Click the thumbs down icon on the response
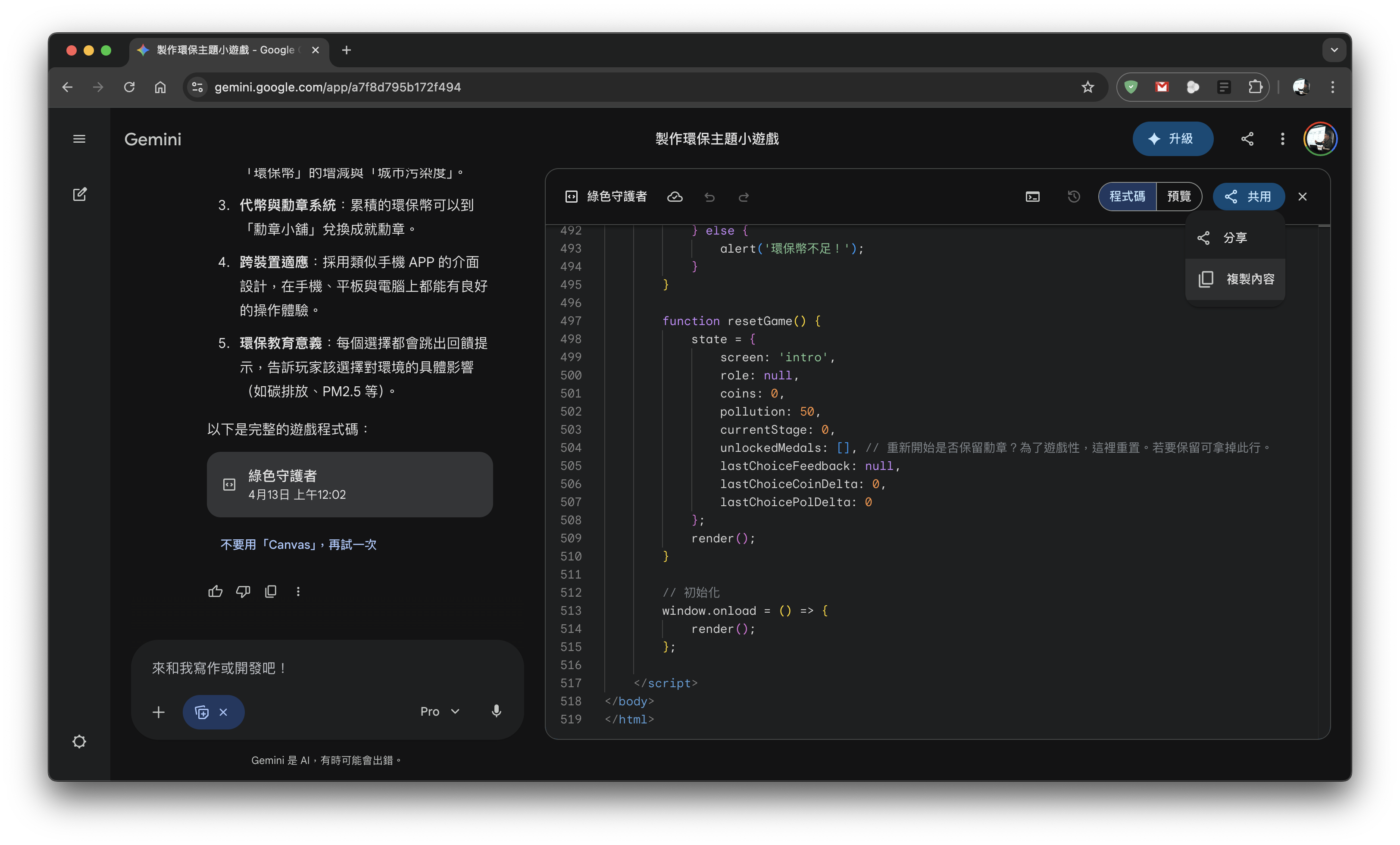Viewport: 1400px width, 845px height. [x=243, y=591]
